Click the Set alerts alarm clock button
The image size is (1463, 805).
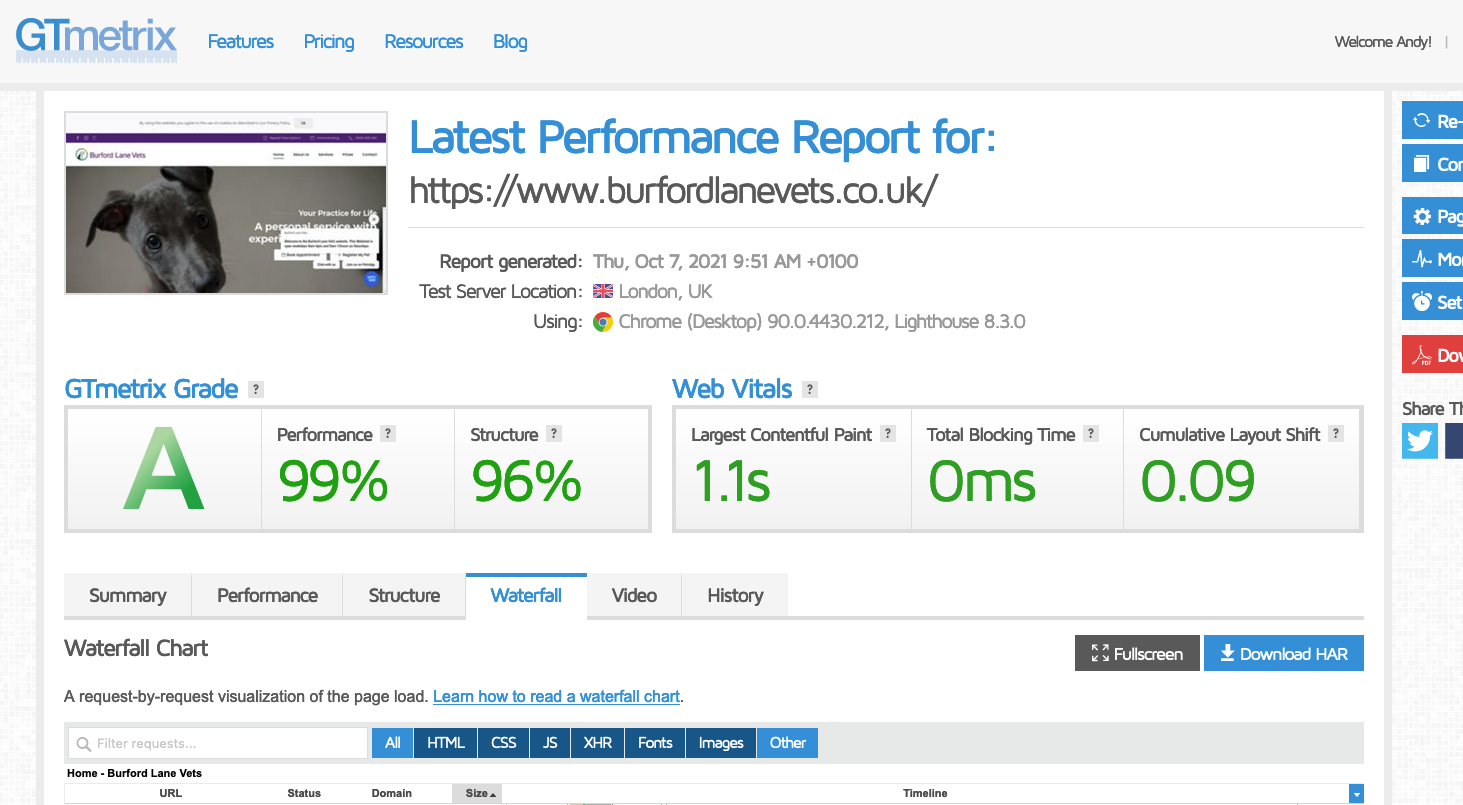click(x=1432, y=301)
